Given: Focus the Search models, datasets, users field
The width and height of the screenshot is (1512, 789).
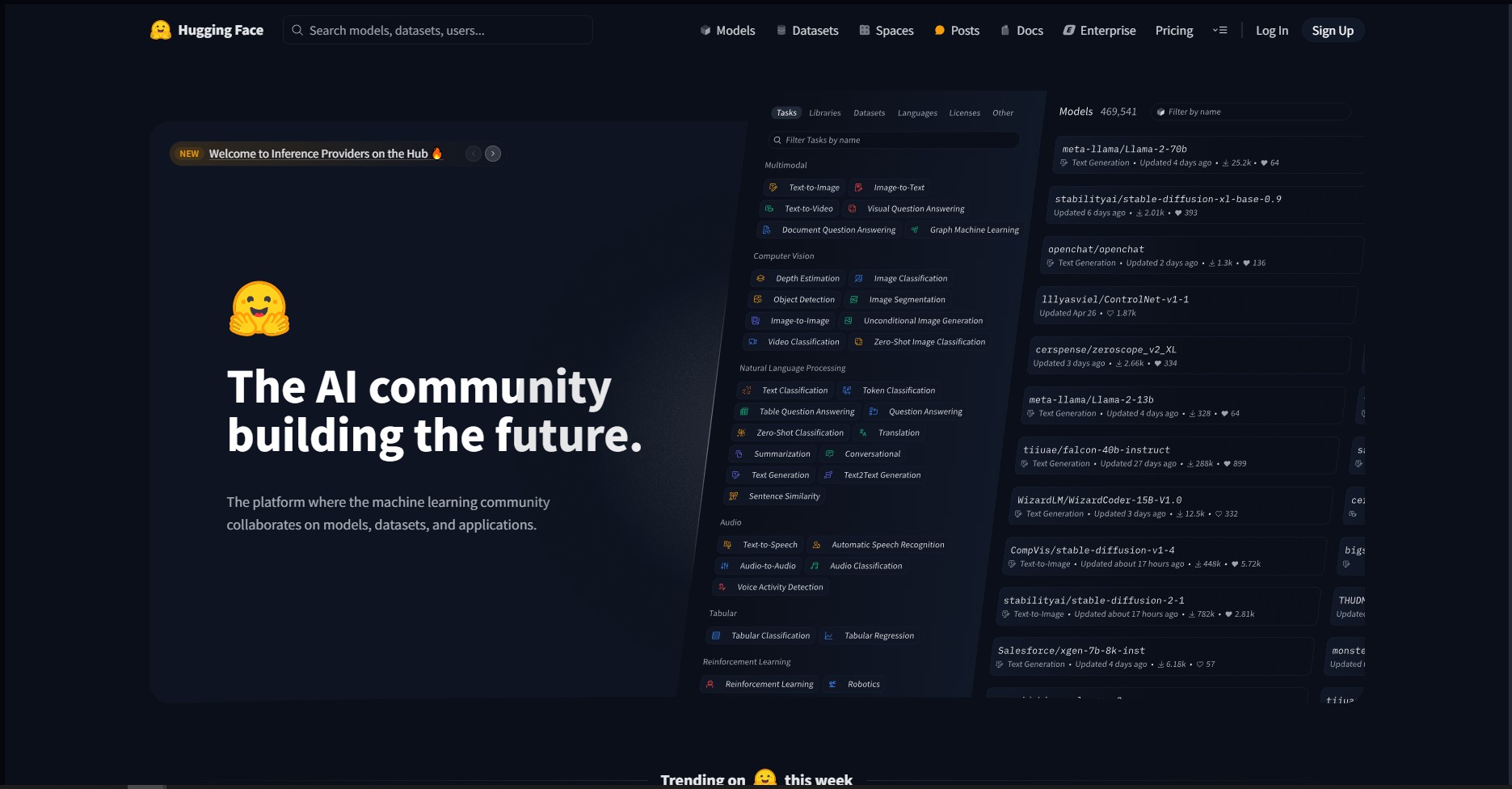Looking at the screenshot, I should point(438,30).
